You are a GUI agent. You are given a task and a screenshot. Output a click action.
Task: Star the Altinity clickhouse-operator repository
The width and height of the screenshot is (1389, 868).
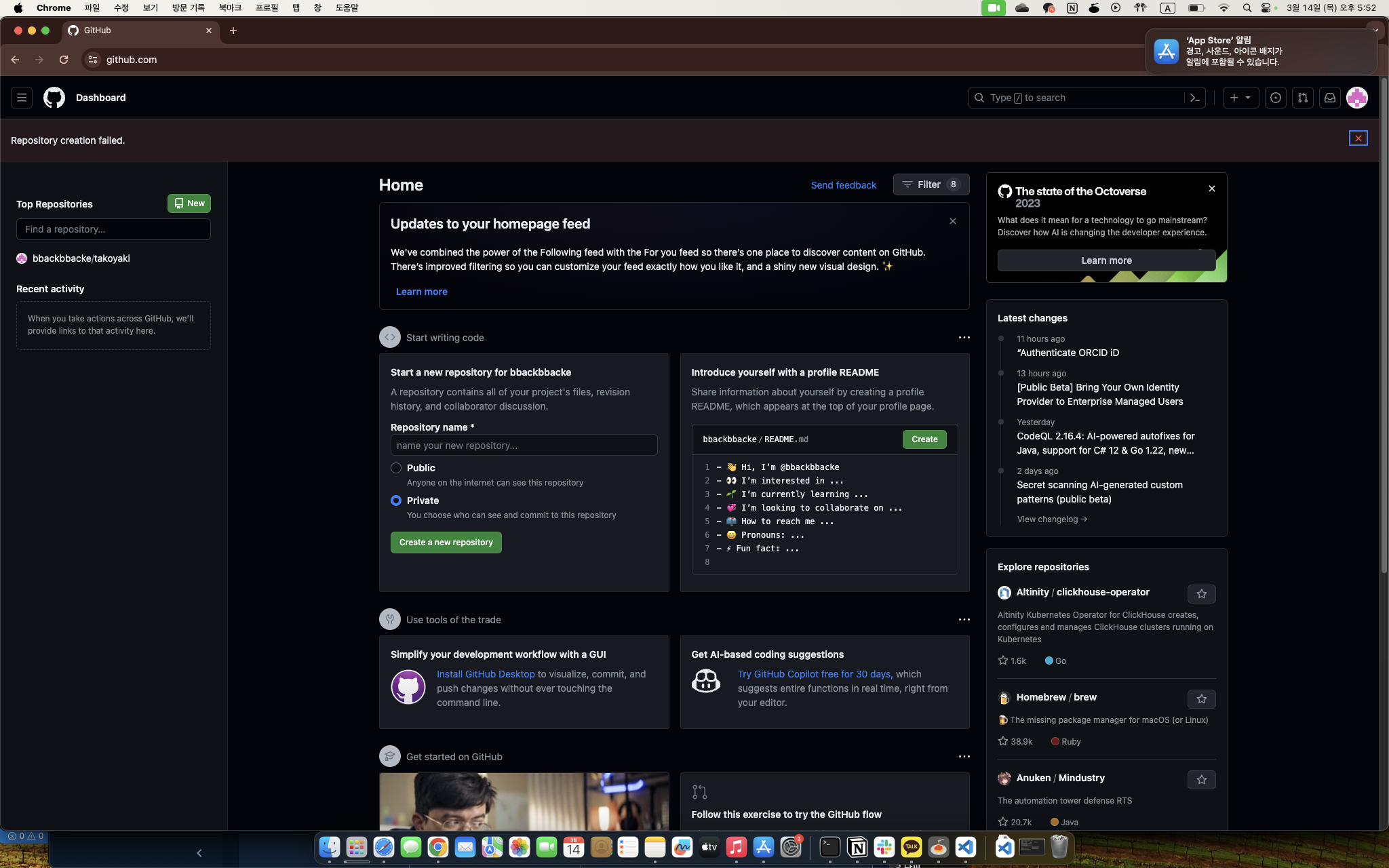(x=1202, y=594)
